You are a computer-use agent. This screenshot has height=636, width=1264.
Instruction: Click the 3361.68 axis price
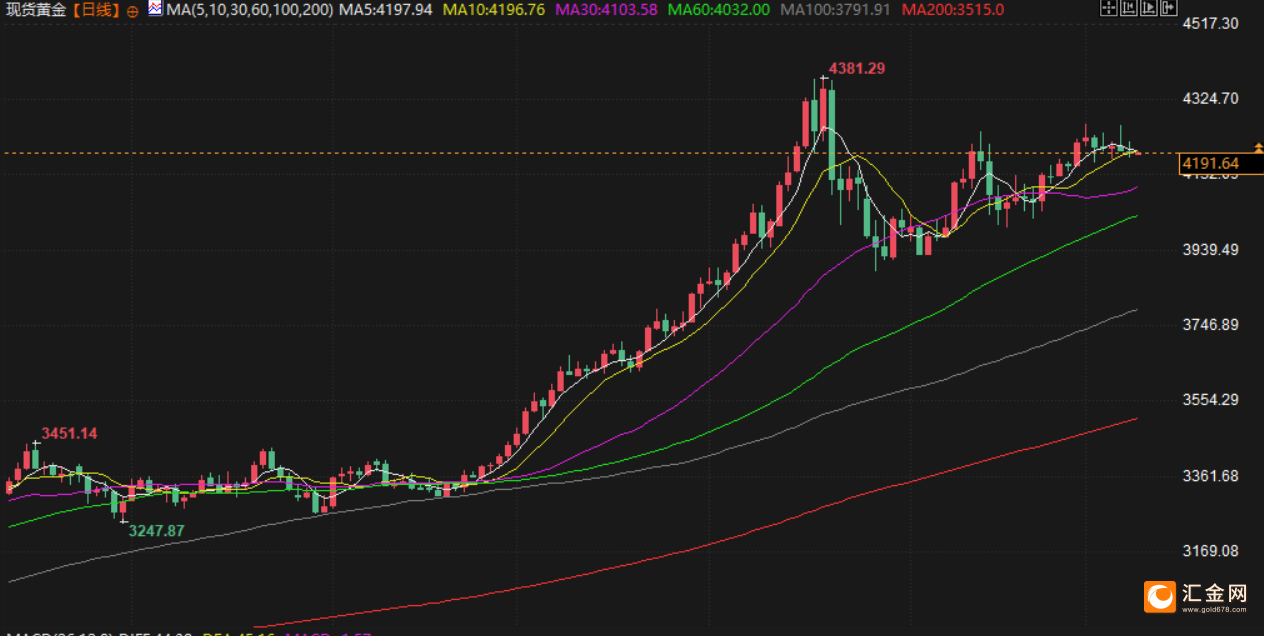pyautogui.click(x=1210, y=475)
